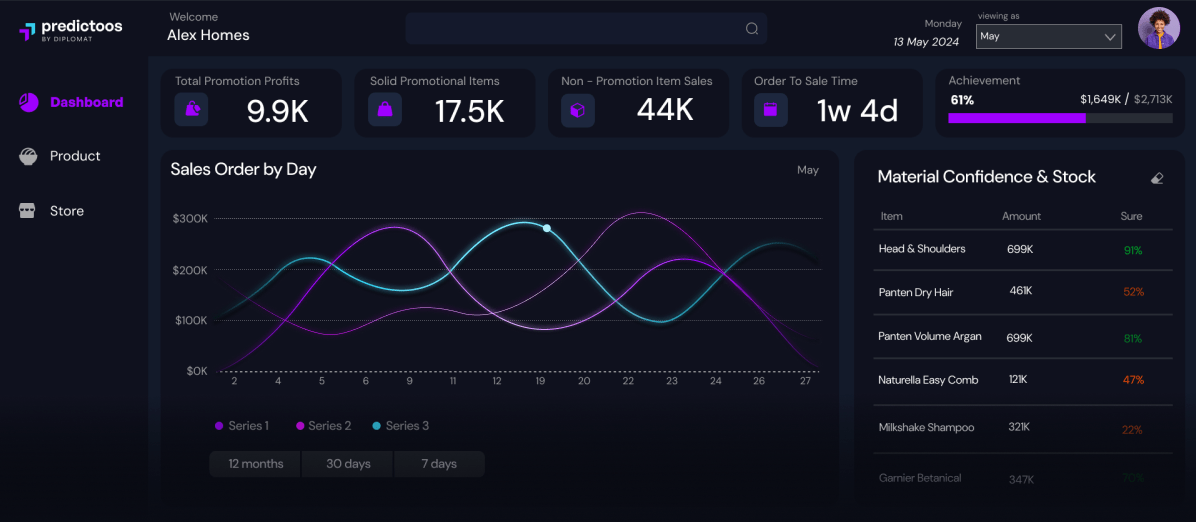Select the 30 days range tab
1196x522 pixels.
tap(348, 464)
